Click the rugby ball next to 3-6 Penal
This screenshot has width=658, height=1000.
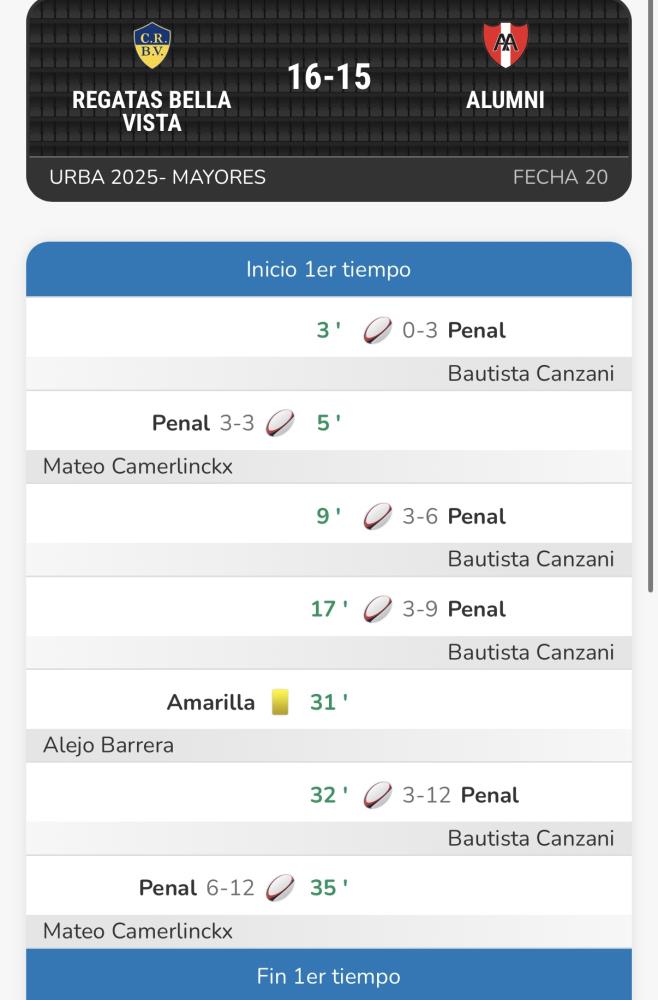click(377, 516)
